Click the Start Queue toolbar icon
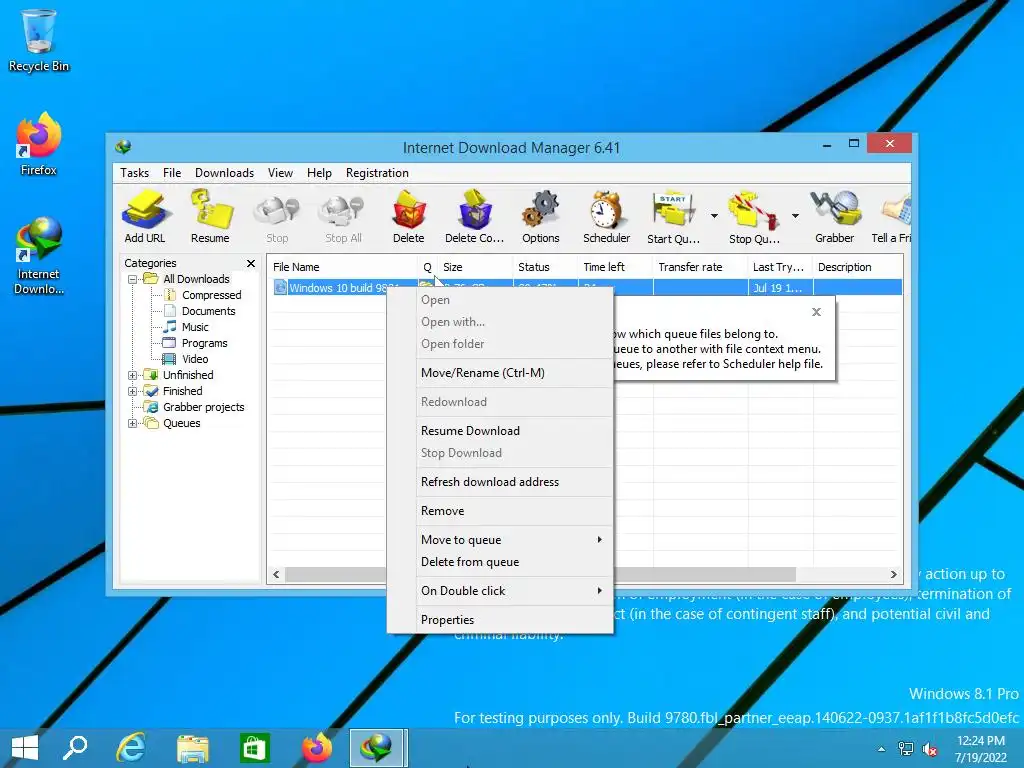1024x768 pixels. [673, 216]
